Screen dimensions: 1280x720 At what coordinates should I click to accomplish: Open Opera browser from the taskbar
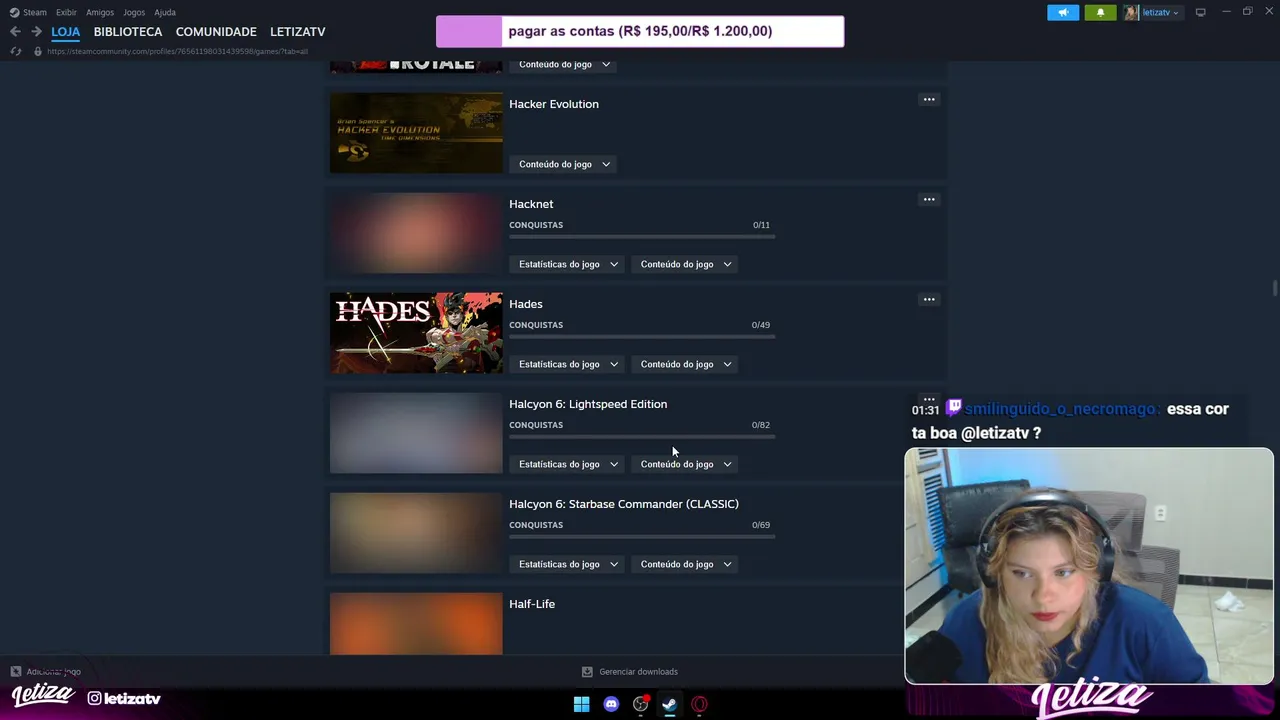(x=699, y=704)
